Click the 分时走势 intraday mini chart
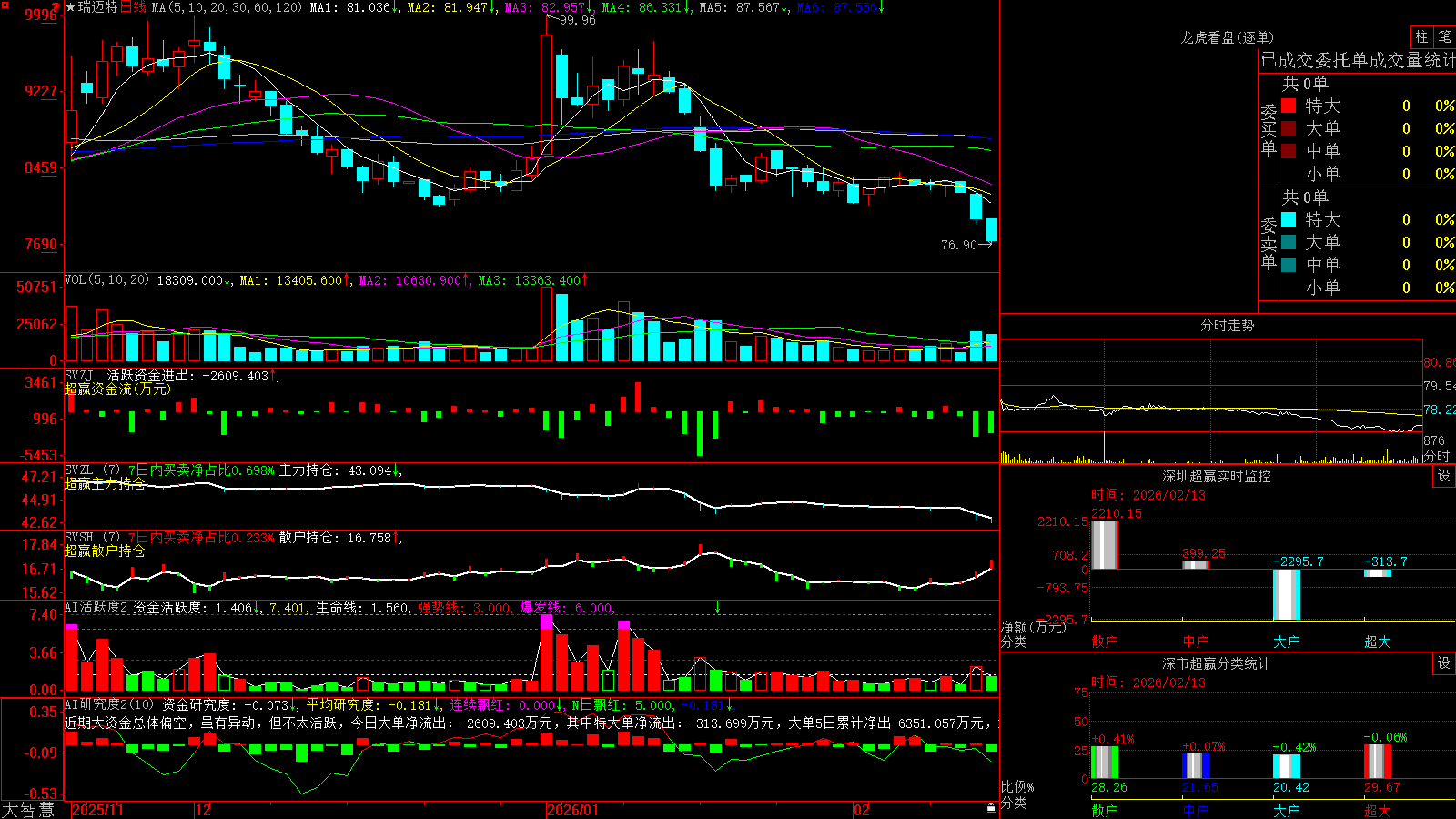 [x=1211, y=401]
